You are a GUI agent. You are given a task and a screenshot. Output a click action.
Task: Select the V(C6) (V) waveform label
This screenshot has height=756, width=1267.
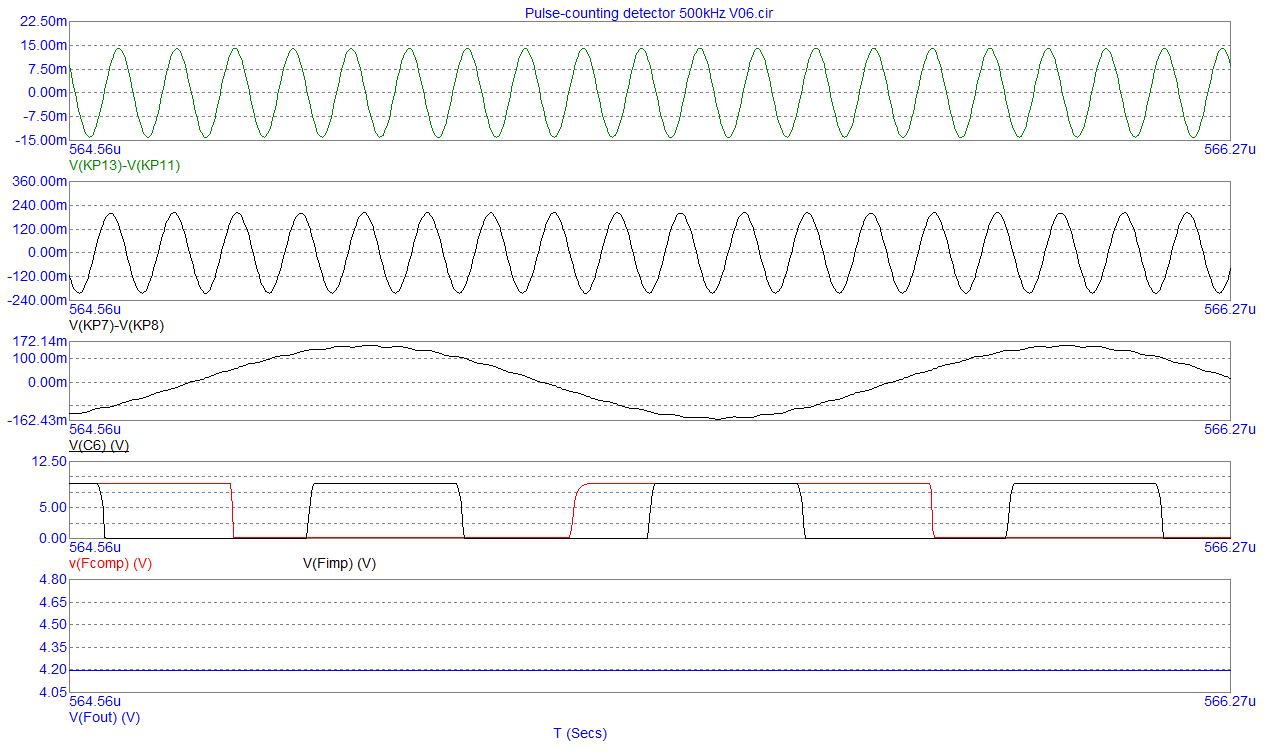(98, 444)
